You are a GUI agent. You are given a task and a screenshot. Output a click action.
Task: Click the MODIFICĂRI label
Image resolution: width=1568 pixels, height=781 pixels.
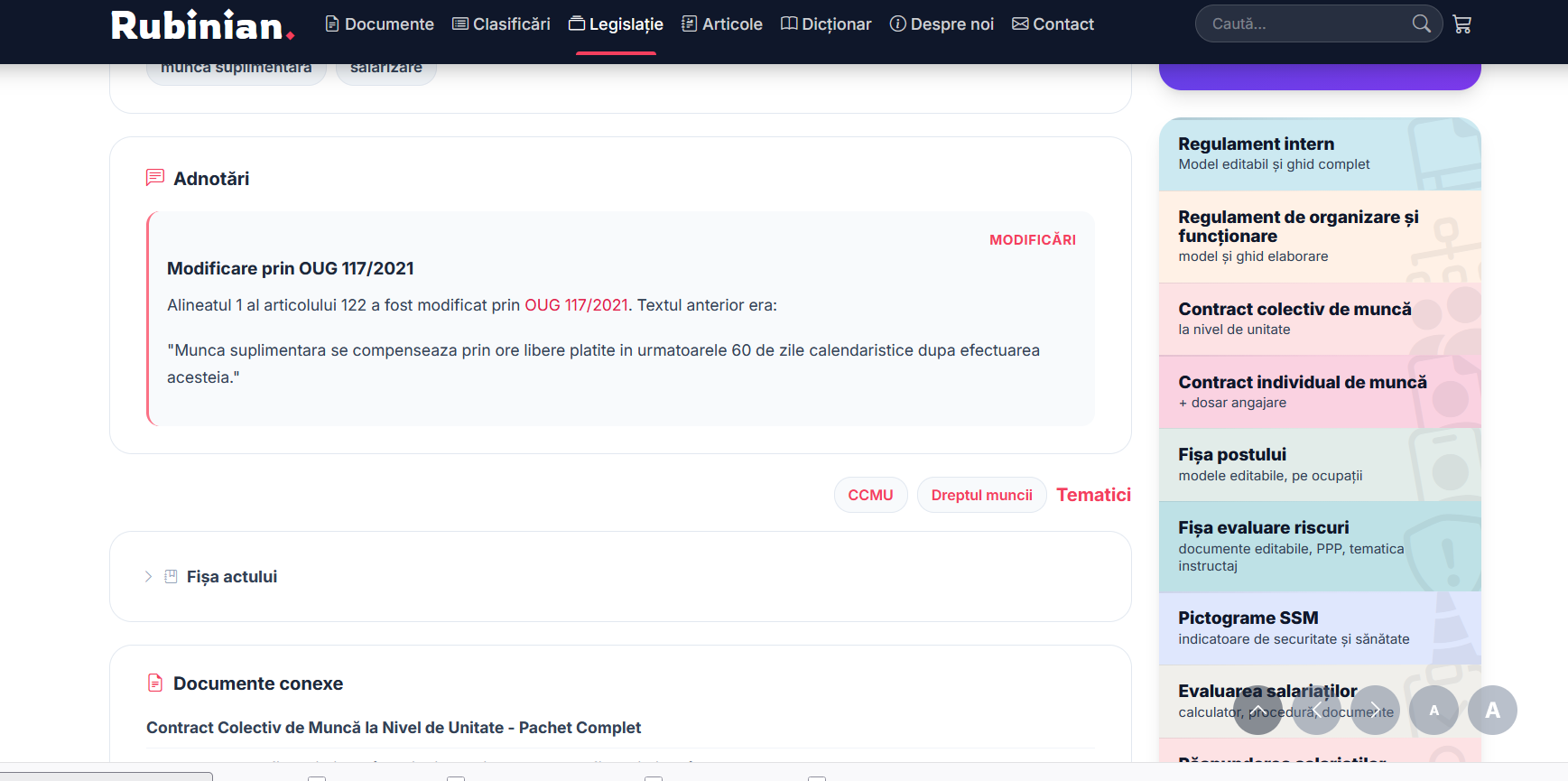click(1033, 239)
